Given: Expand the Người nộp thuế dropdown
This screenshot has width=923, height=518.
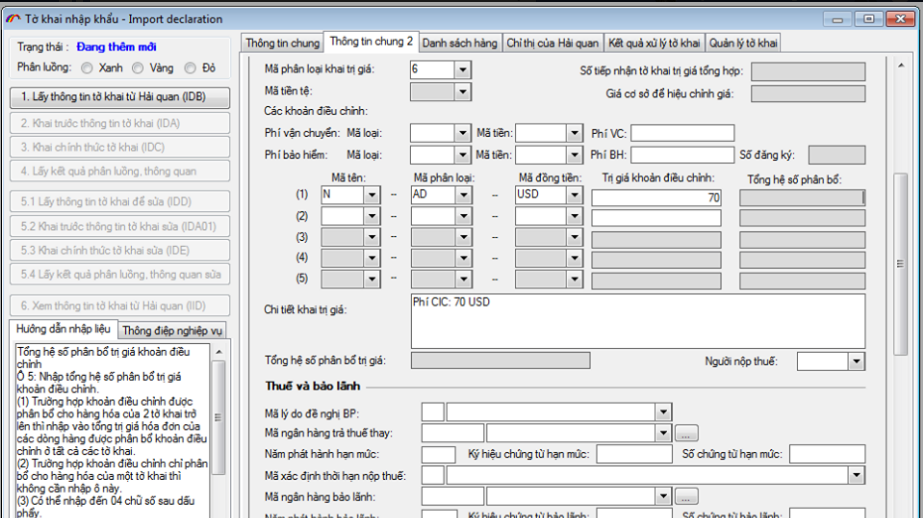Looking at the screenshot, I should [x=859, y=362].
